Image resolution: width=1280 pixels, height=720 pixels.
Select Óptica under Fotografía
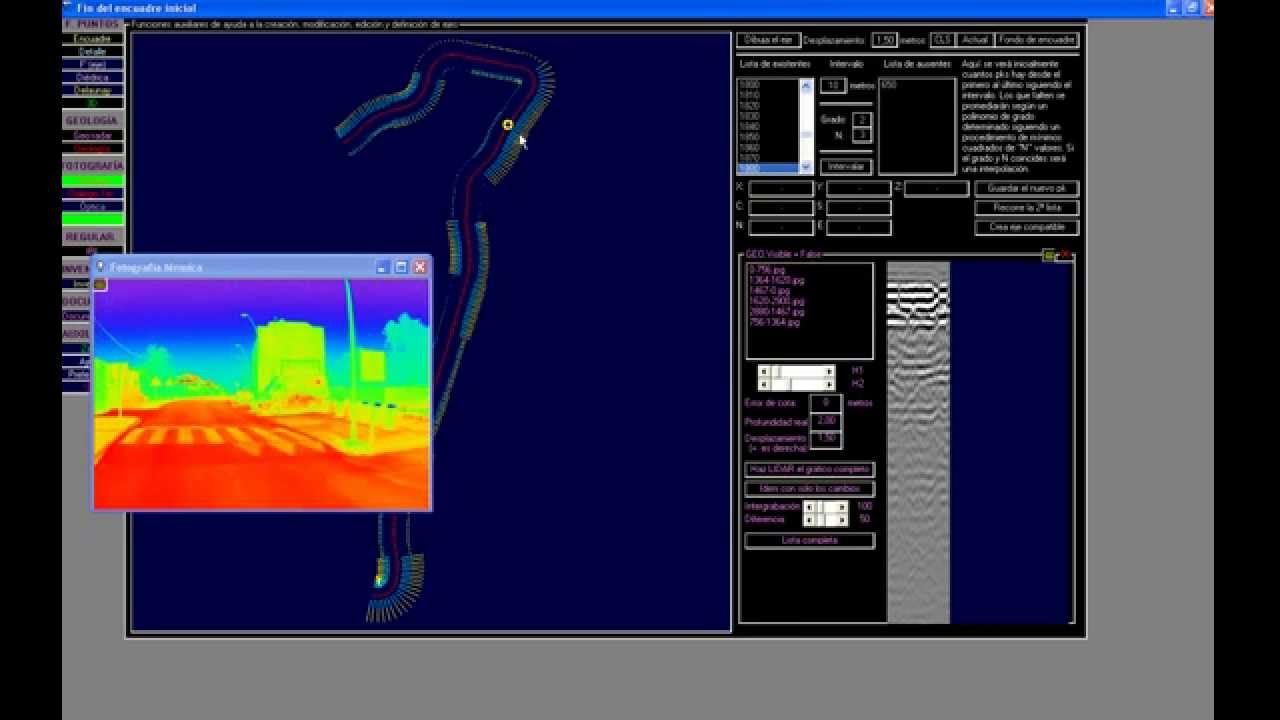pos(93,207)
